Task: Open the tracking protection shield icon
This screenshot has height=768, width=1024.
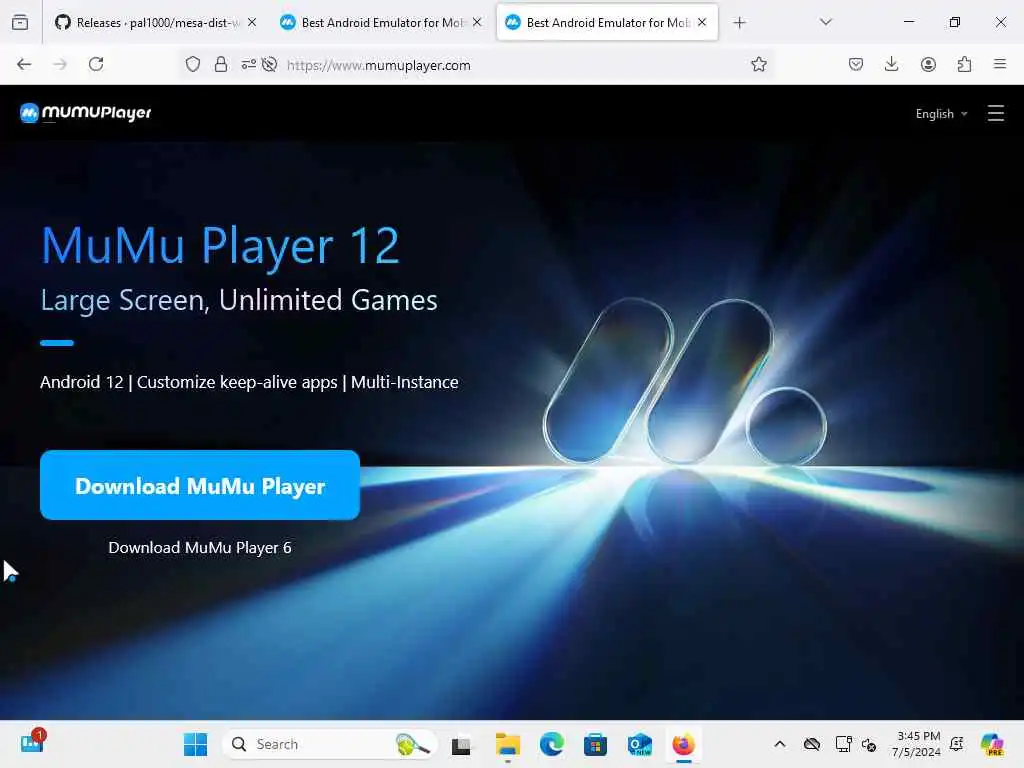Action: 193,64
